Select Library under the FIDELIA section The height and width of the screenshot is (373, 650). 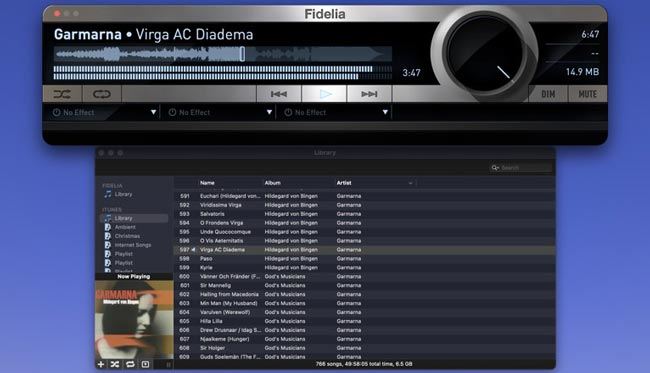(124, 194)
